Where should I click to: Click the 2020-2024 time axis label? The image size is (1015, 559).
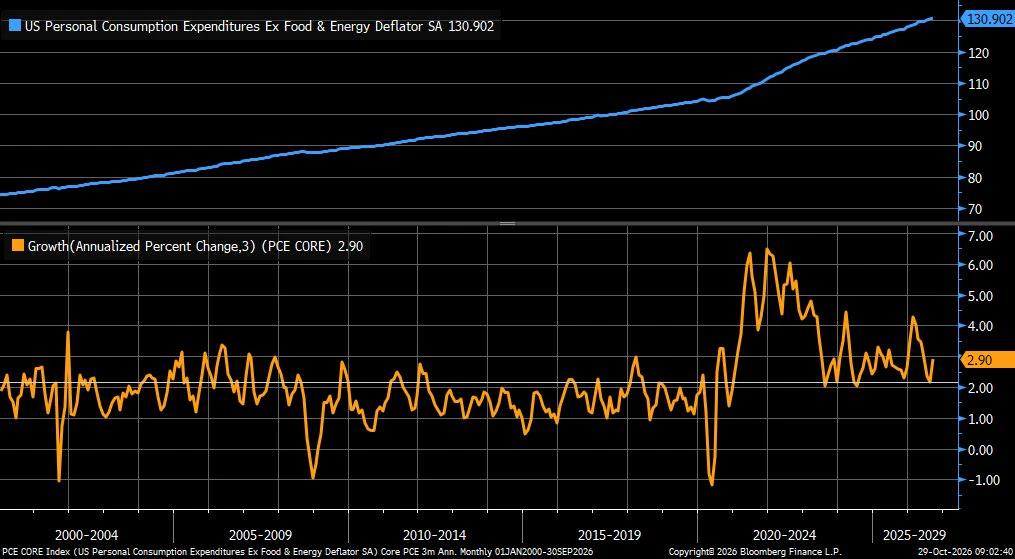tap(784, 535)
